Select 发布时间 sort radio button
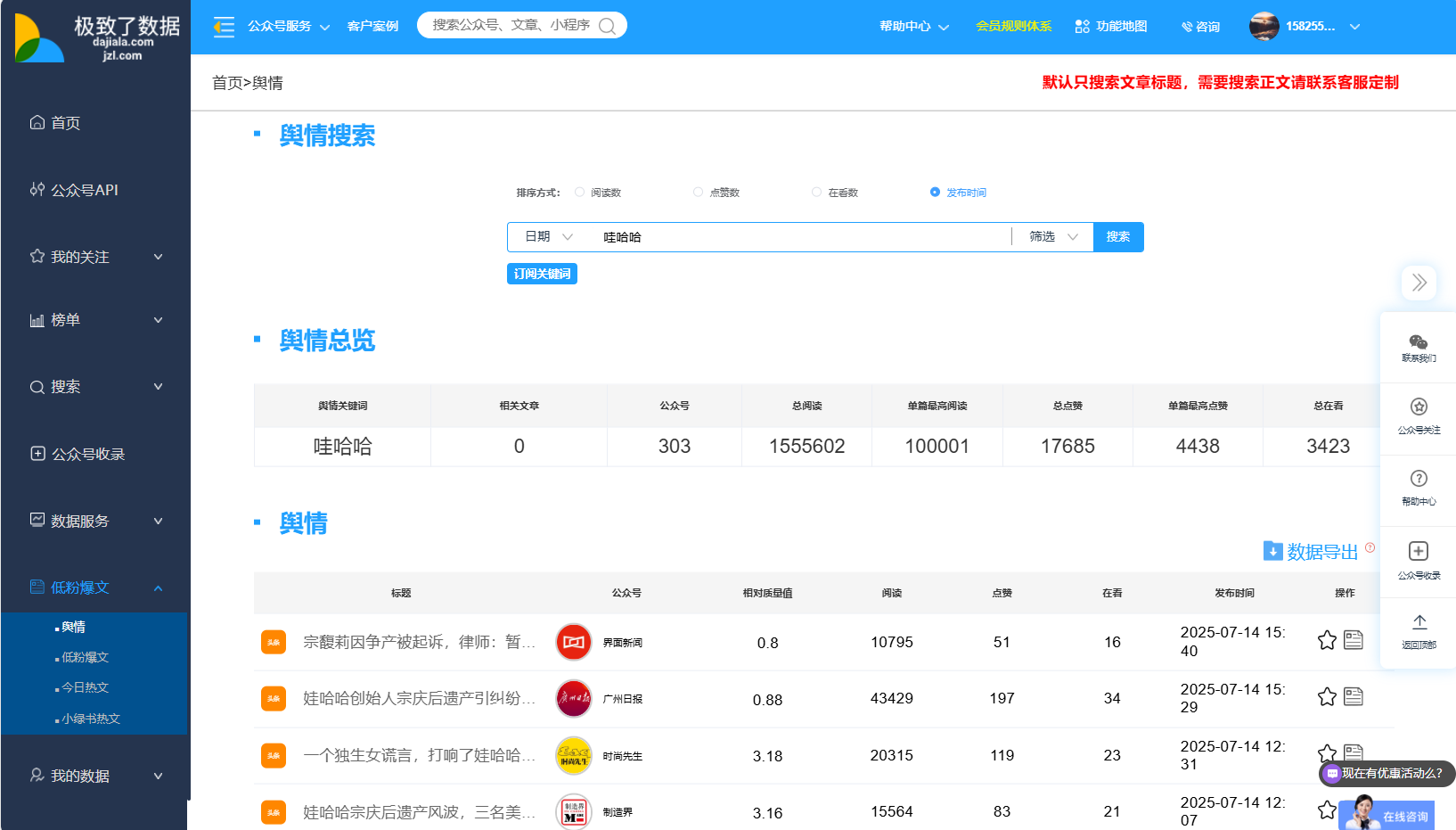 pyautogui.click(x=935, y=192)
